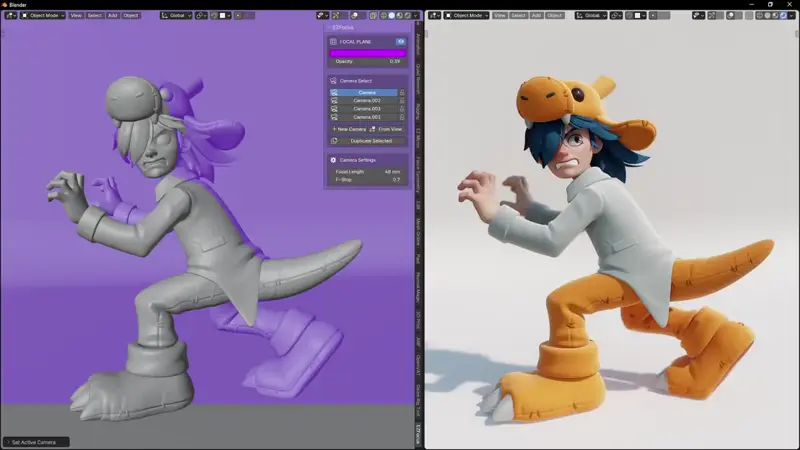Open object visibility options in left viewport
800x450 pixels.
coord(322,15)
